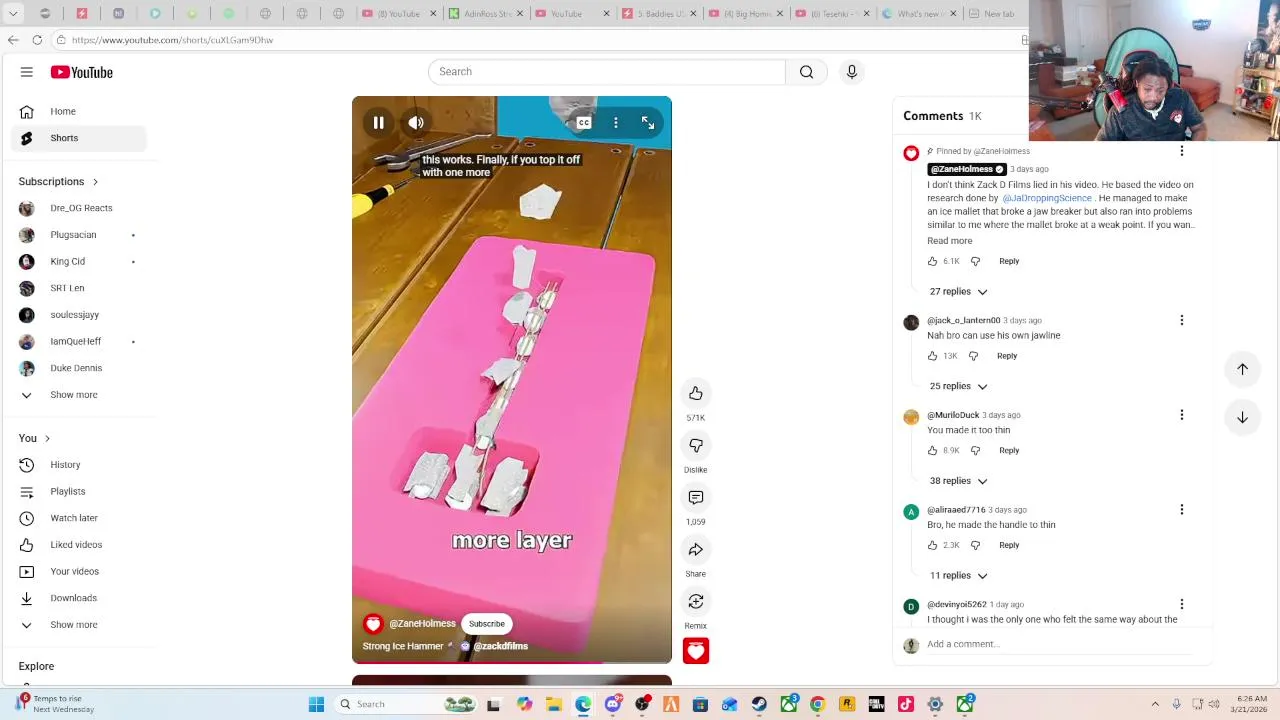Open @JalDroppingScience mention link

pyautogui.click(x=1047, y=198)
